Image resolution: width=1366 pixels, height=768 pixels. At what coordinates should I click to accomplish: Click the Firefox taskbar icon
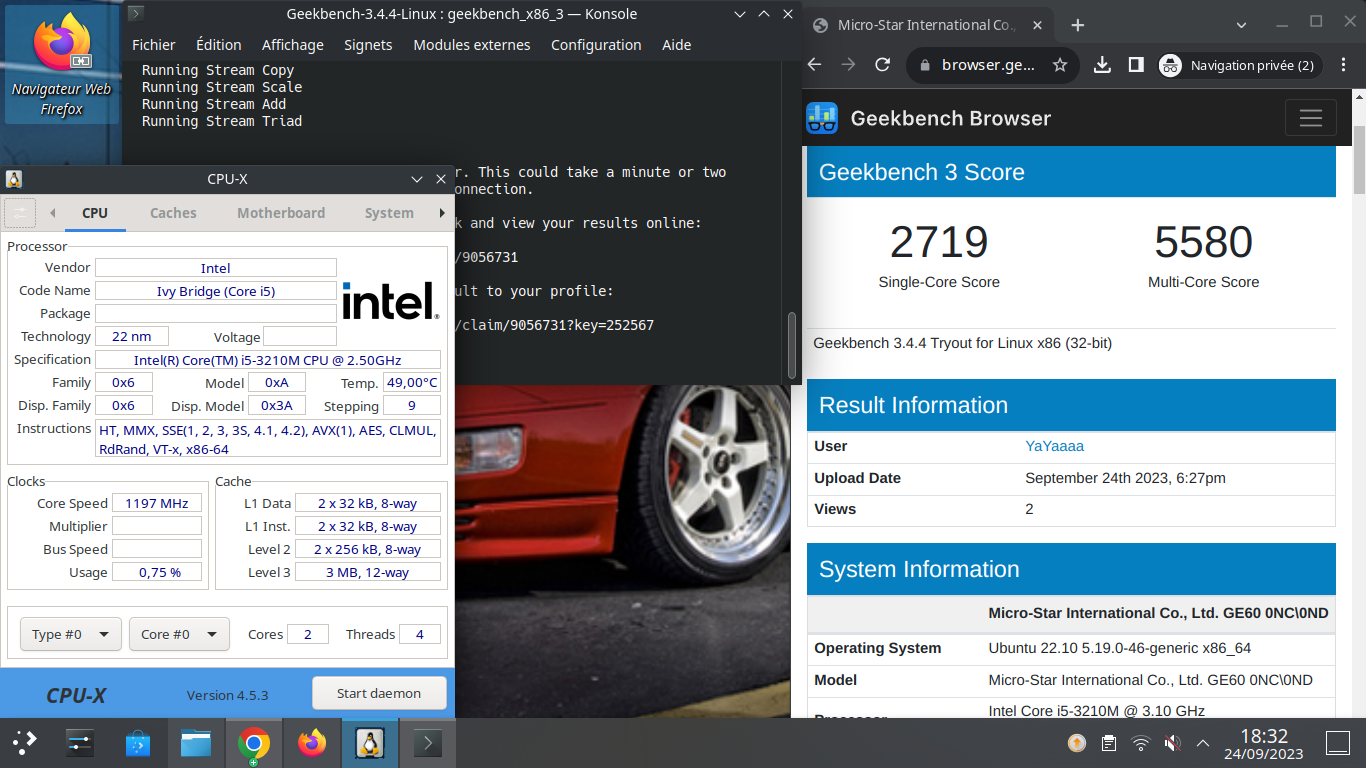[x=312, y=743]
